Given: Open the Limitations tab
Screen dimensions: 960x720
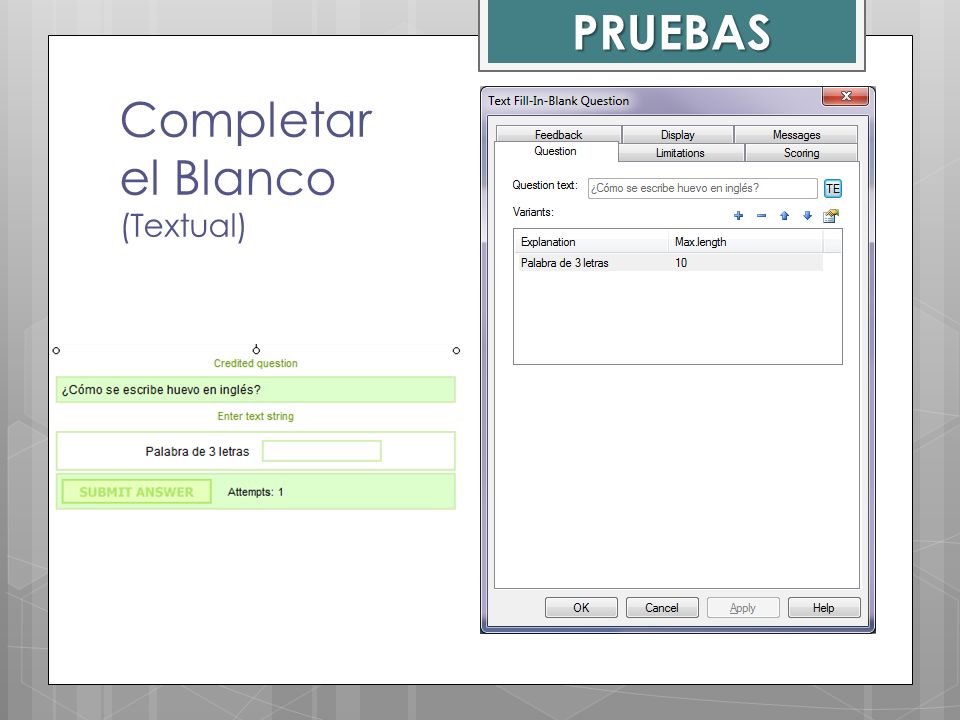Looking at the screenshot, I should point(680,152).
